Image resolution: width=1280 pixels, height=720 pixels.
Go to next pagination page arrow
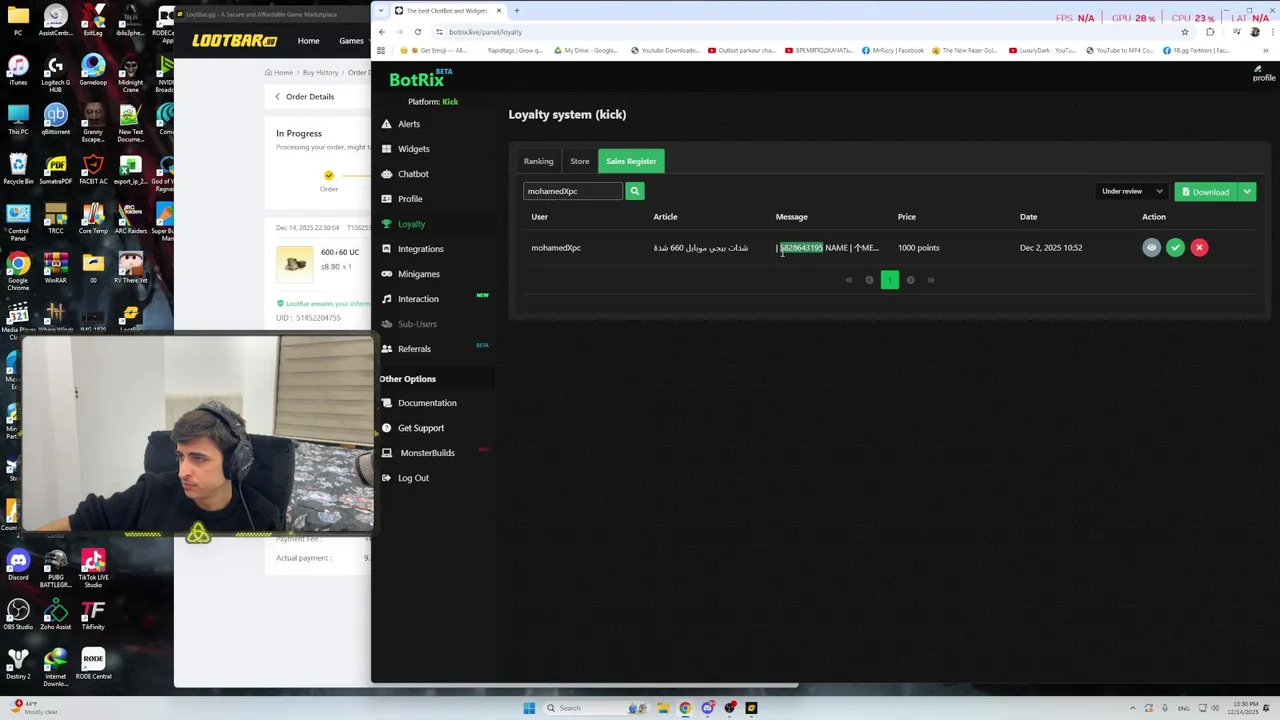coord(910,280)
